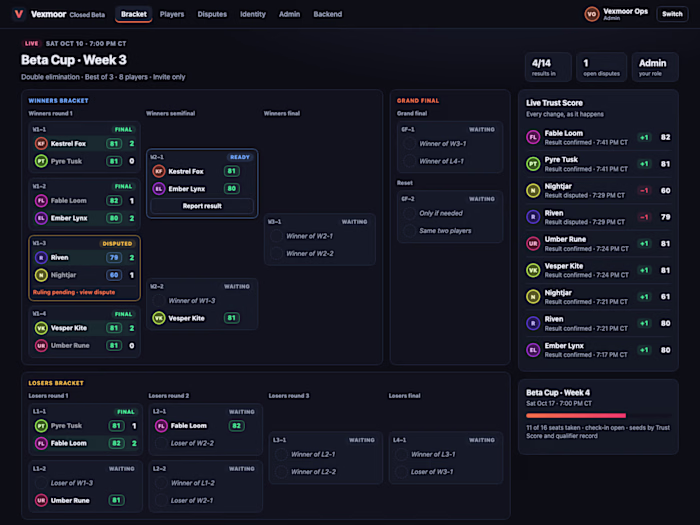Click Pyre Tusk avatar in match W1-1
The width and height of the screenshot is (700, 525).
pos(41,161)
